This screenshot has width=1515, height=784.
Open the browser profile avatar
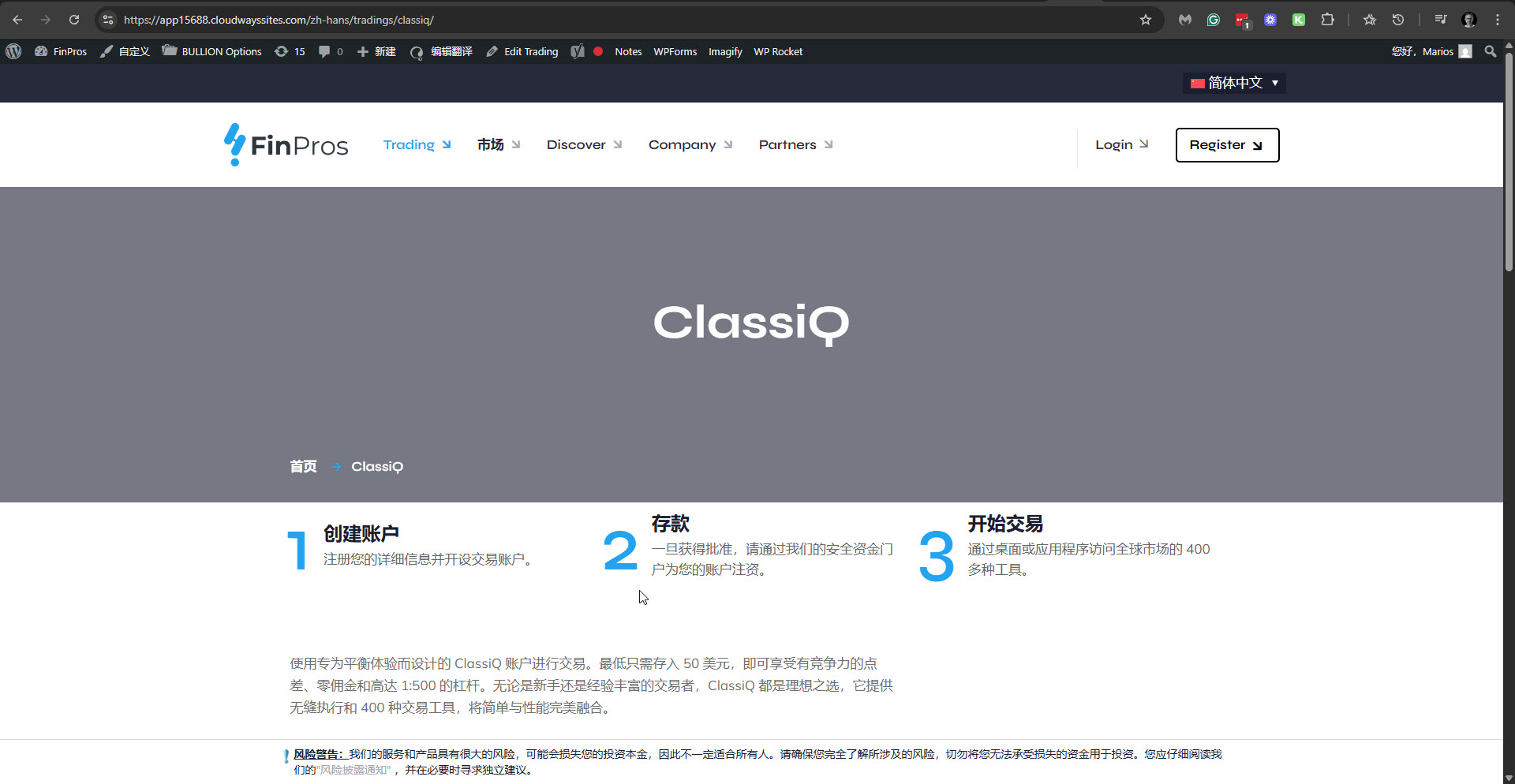click(1469, 20)
